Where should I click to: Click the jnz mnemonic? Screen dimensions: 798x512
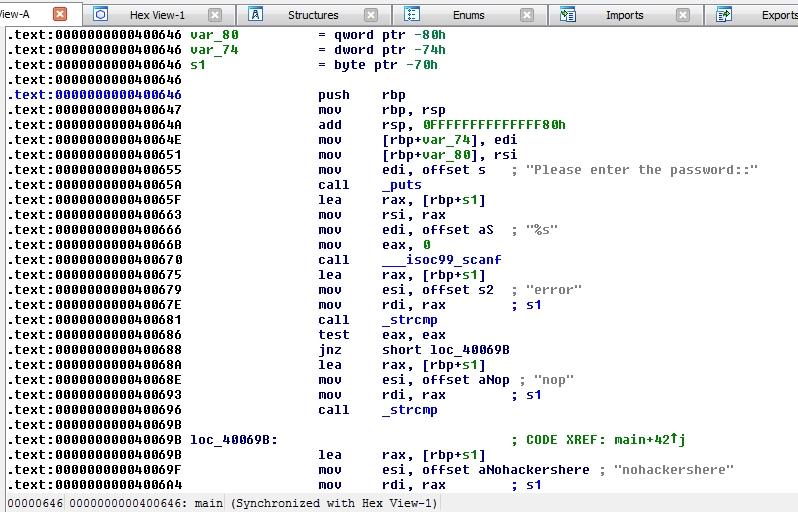pyautogui.click(x=330, y=350)
